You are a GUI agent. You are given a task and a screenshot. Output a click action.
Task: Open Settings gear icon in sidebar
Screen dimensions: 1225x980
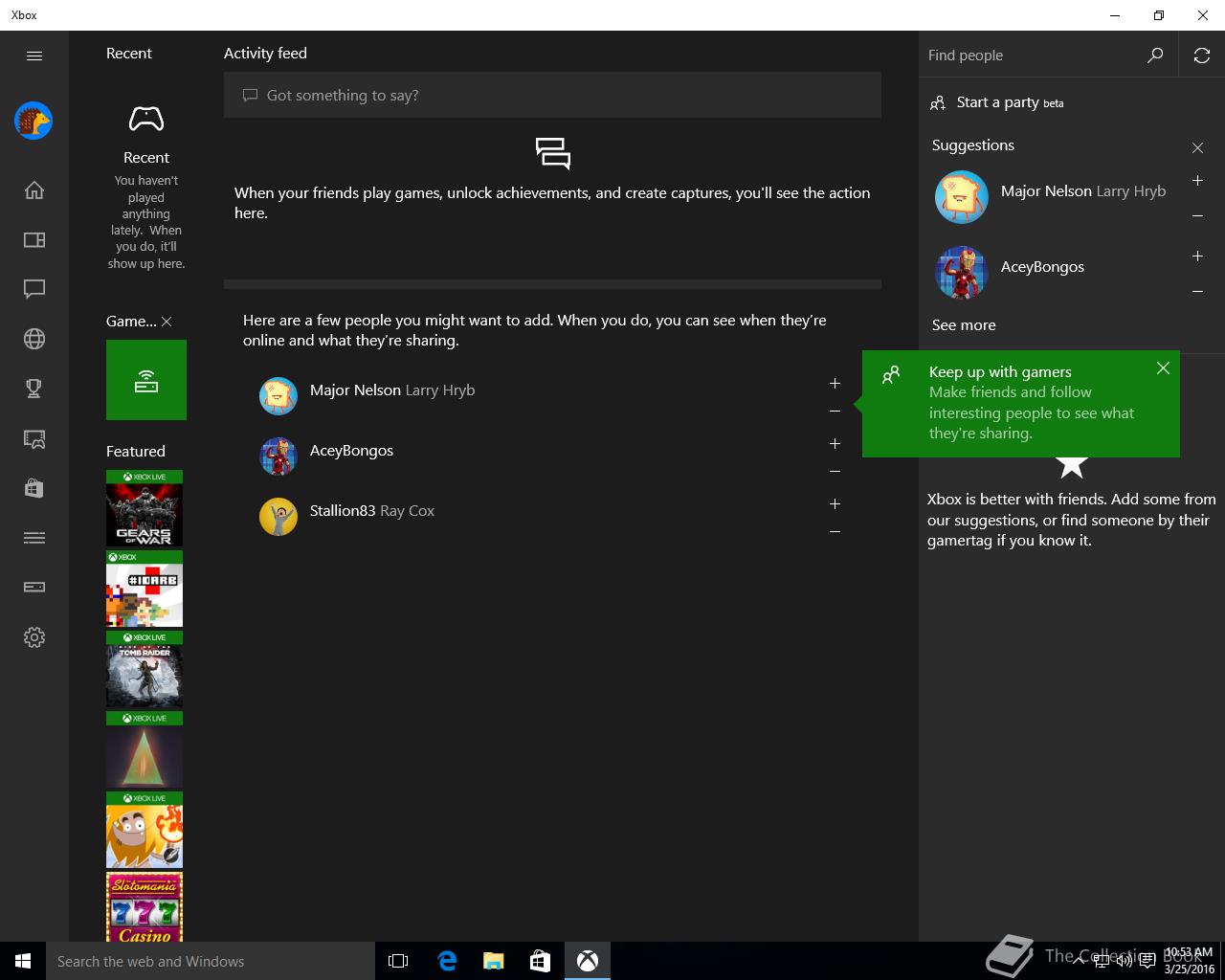tap(34, 637)
